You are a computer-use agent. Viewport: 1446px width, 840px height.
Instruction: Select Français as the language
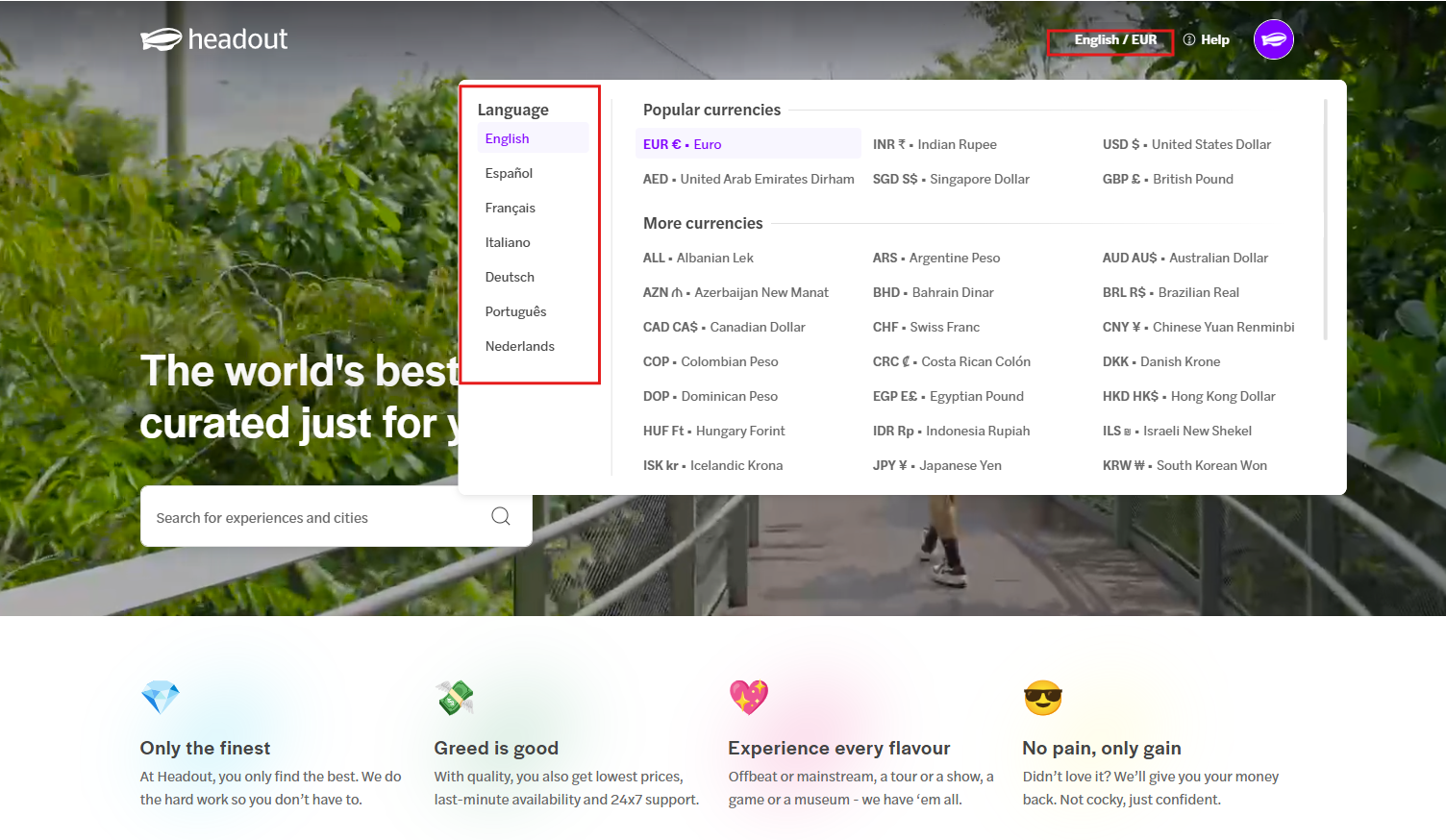(510, 208)
